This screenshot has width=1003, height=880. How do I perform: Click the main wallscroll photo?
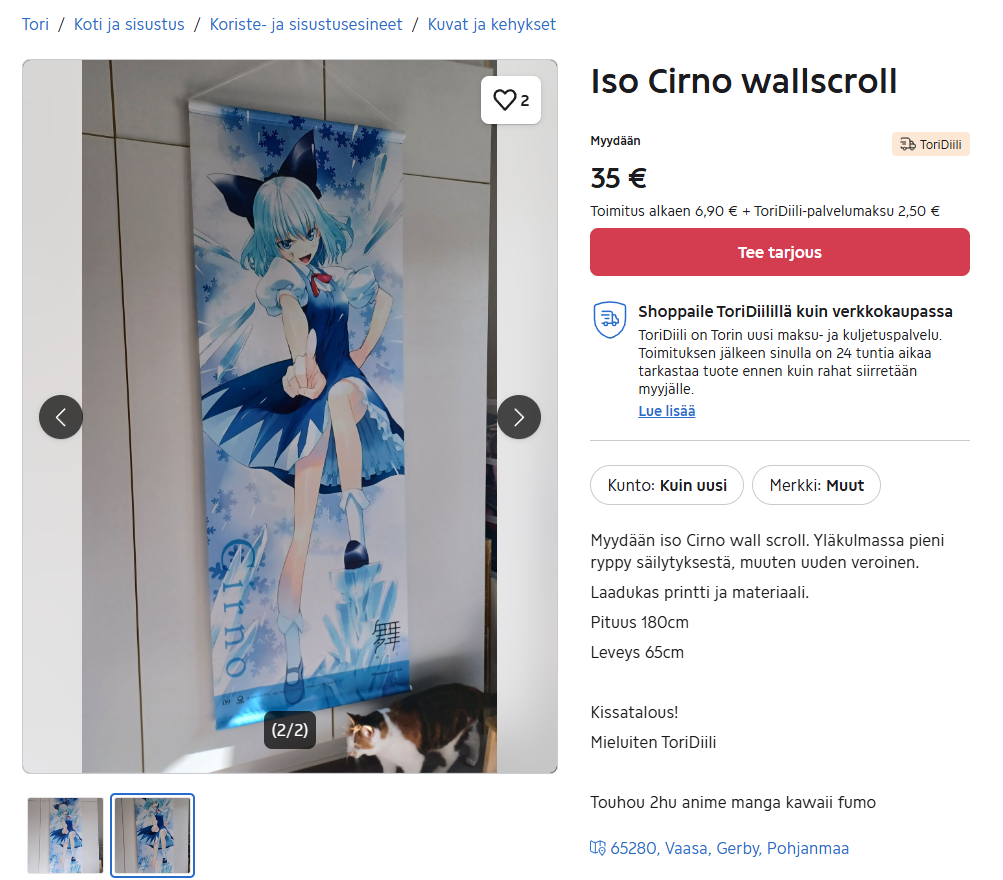point(289,416)
